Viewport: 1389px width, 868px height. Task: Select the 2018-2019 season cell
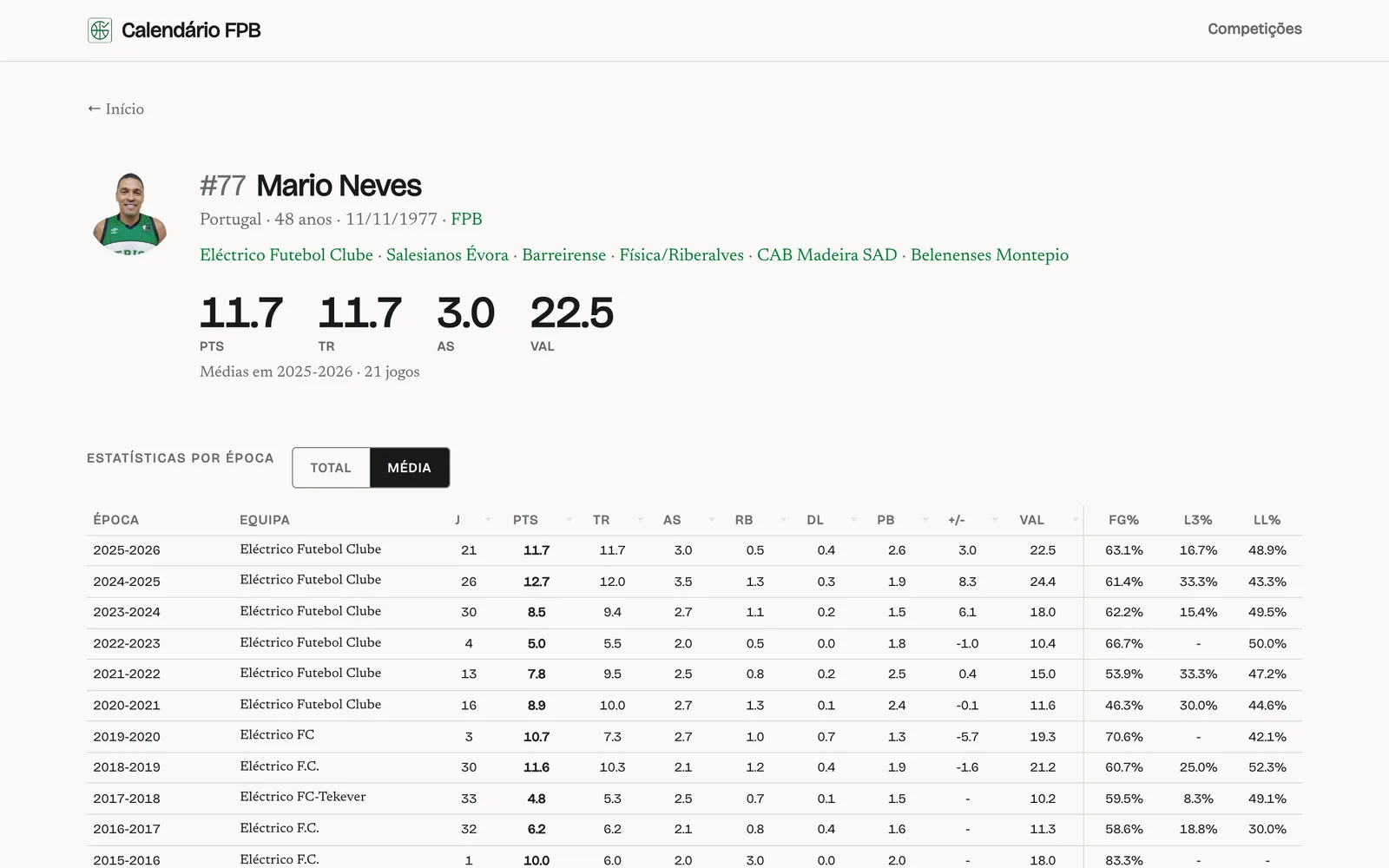pyautogui.click(x=127, y=767)
